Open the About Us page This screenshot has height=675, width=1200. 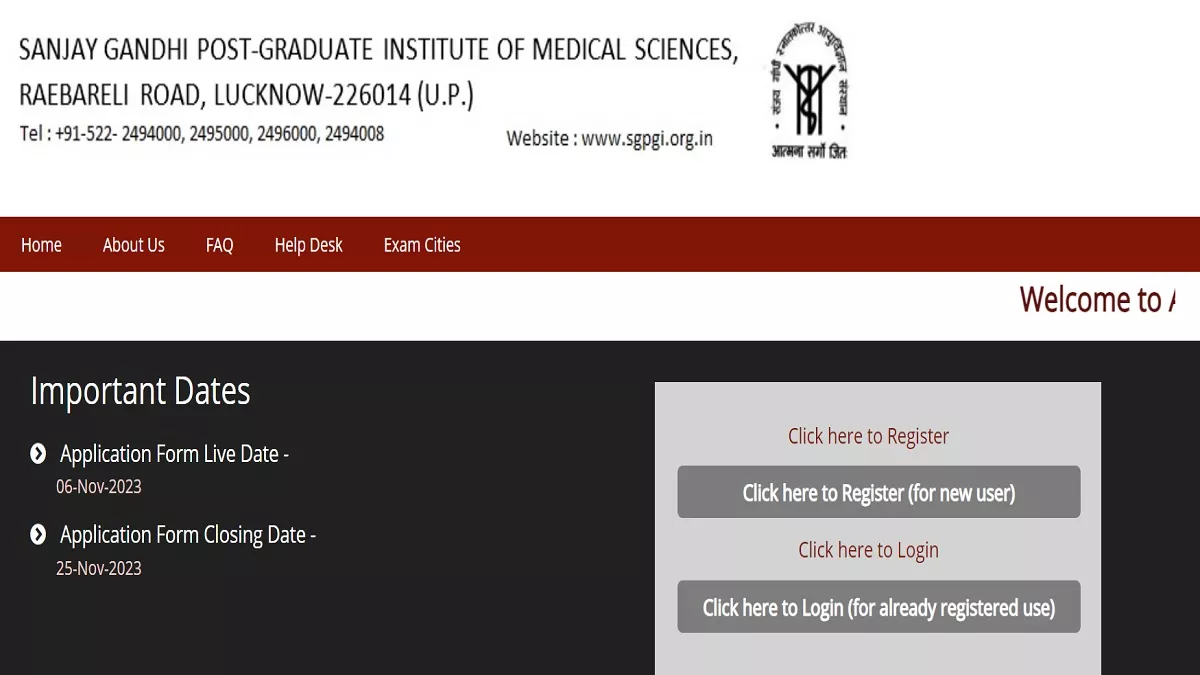(x=134, y=245)
